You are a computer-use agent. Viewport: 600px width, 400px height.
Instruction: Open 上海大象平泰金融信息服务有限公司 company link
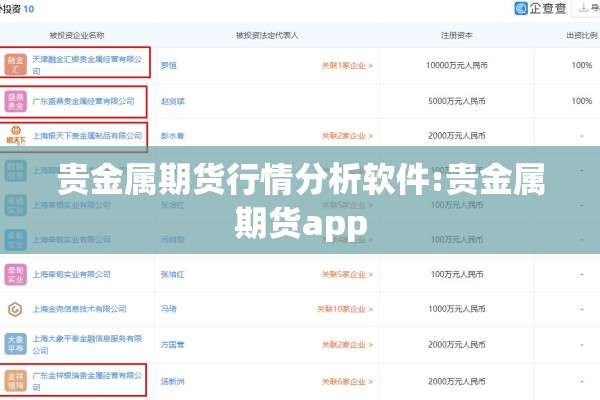pyautogui.click(x=87, y=344)
